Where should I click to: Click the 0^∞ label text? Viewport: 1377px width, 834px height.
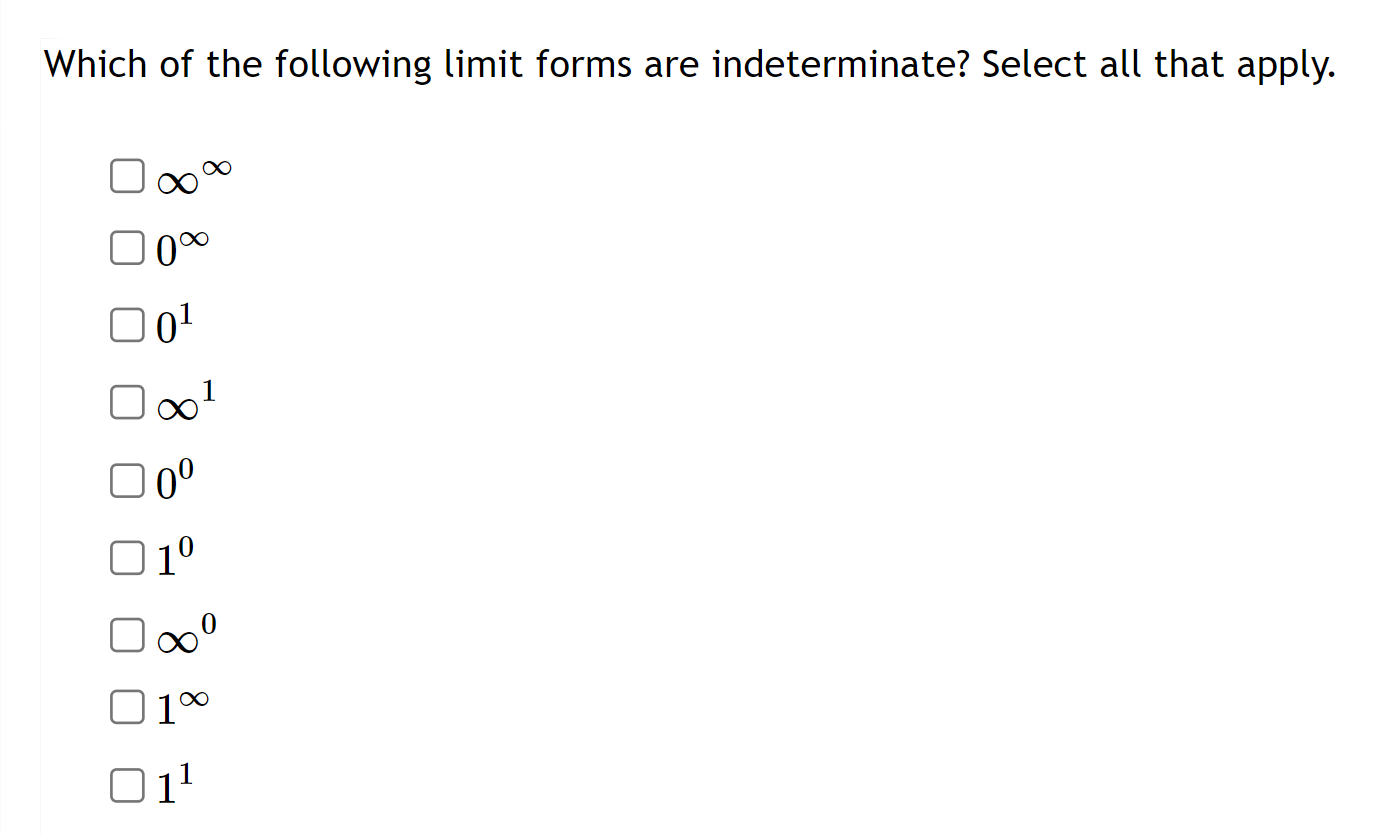pyautogui.click(x=180, y=250)
